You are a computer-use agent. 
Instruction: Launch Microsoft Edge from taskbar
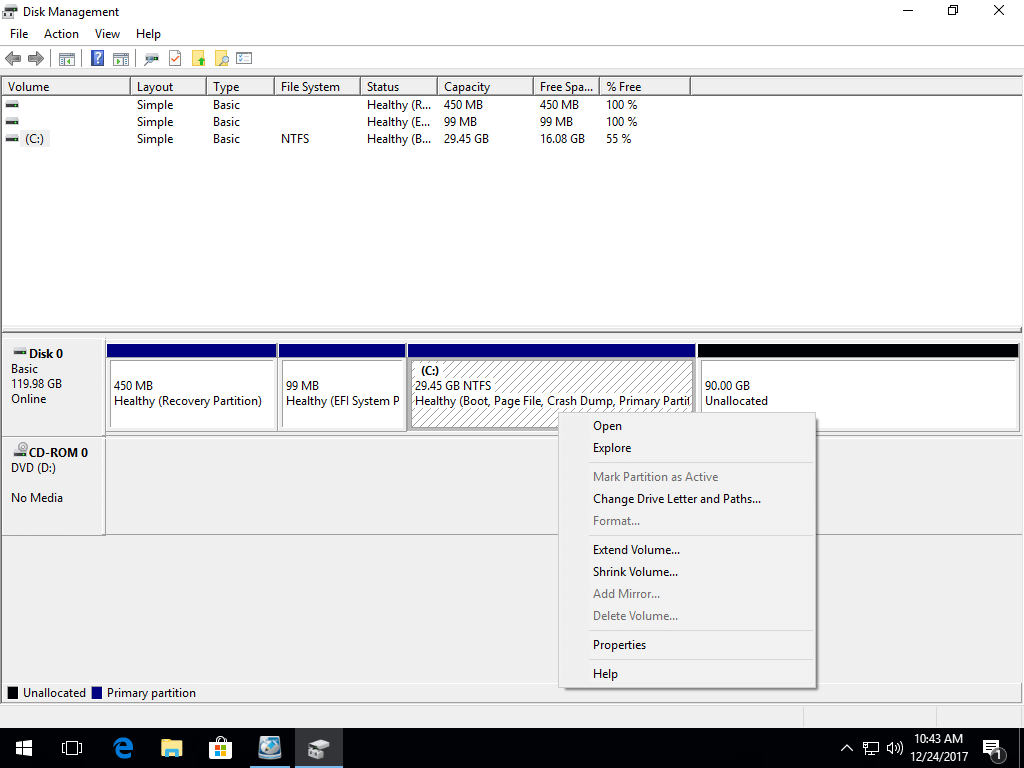pyautogui.click(x=123, y=748)
